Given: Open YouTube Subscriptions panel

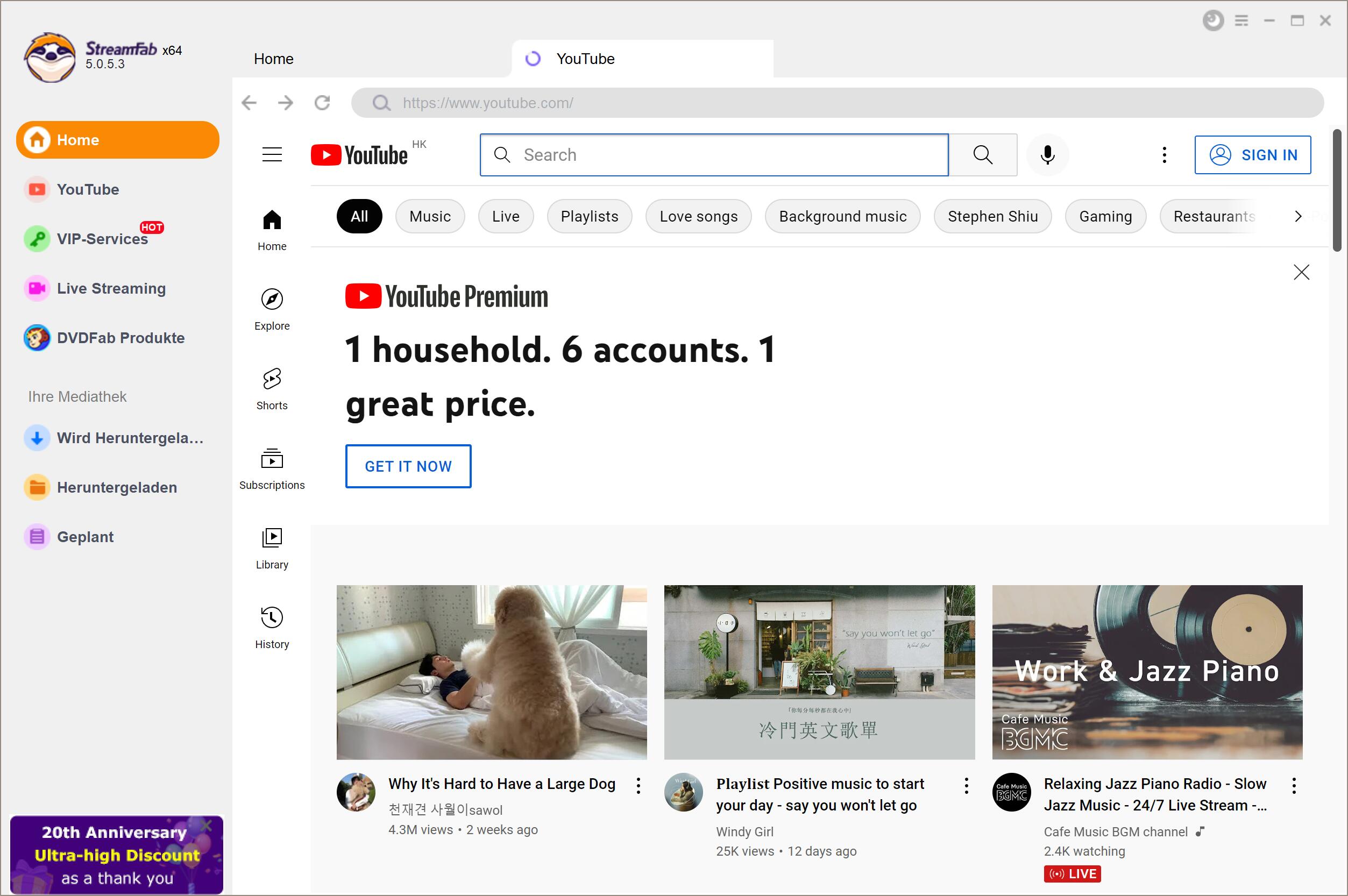Looking at the screenshot, I should 271,467.
